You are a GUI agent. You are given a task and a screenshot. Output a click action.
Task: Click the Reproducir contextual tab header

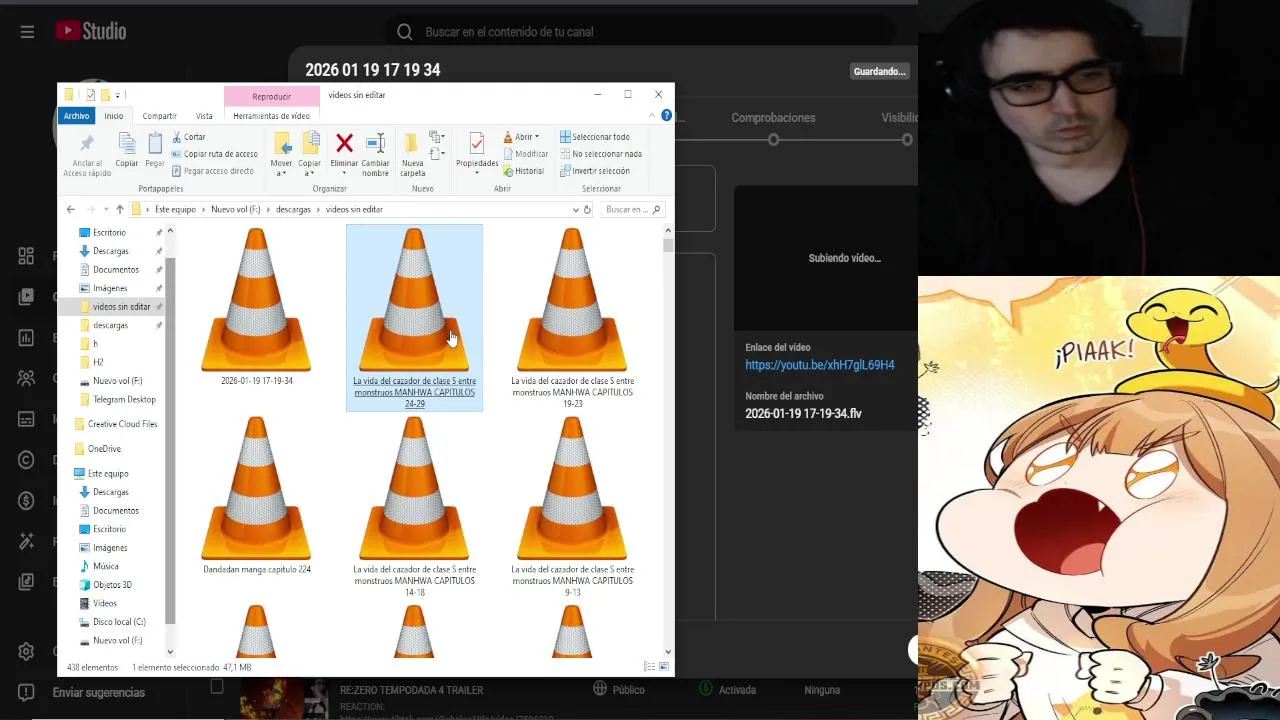[271, 96]
